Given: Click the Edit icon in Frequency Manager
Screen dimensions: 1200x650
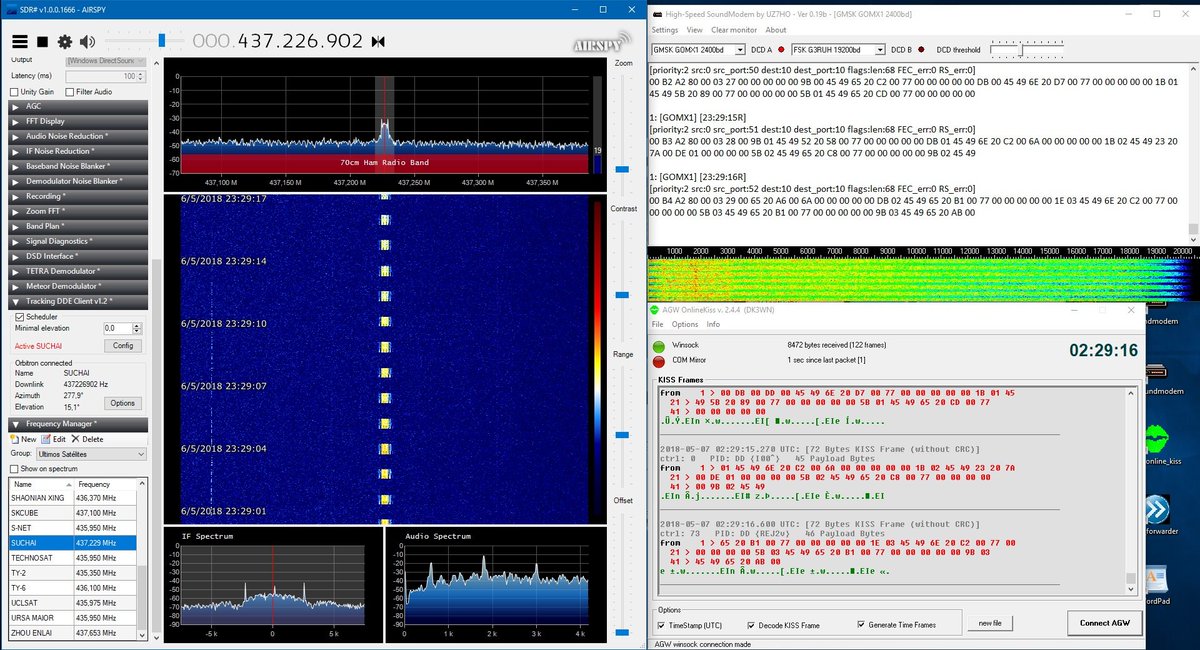Looking at the screenshot, I should point(54,439).
